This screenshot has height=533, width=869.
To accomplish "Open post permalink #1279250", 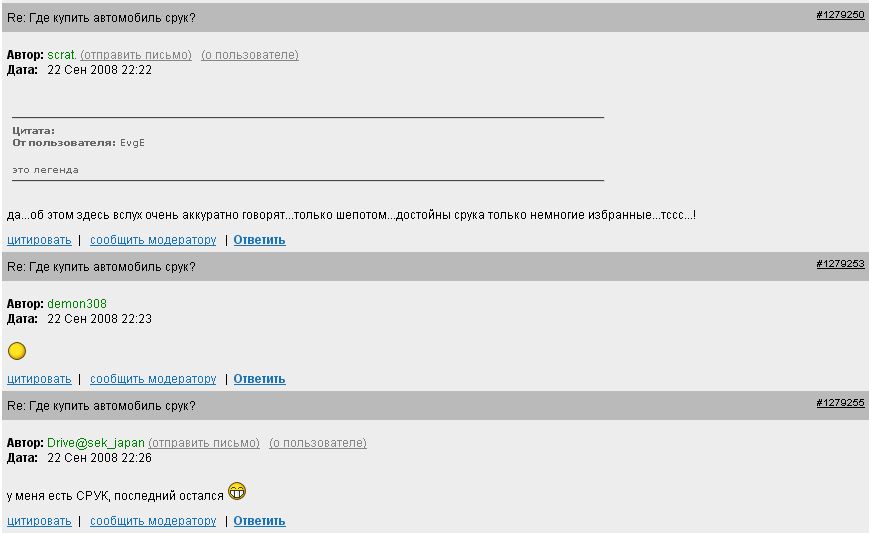I will (x=840, y=15).
